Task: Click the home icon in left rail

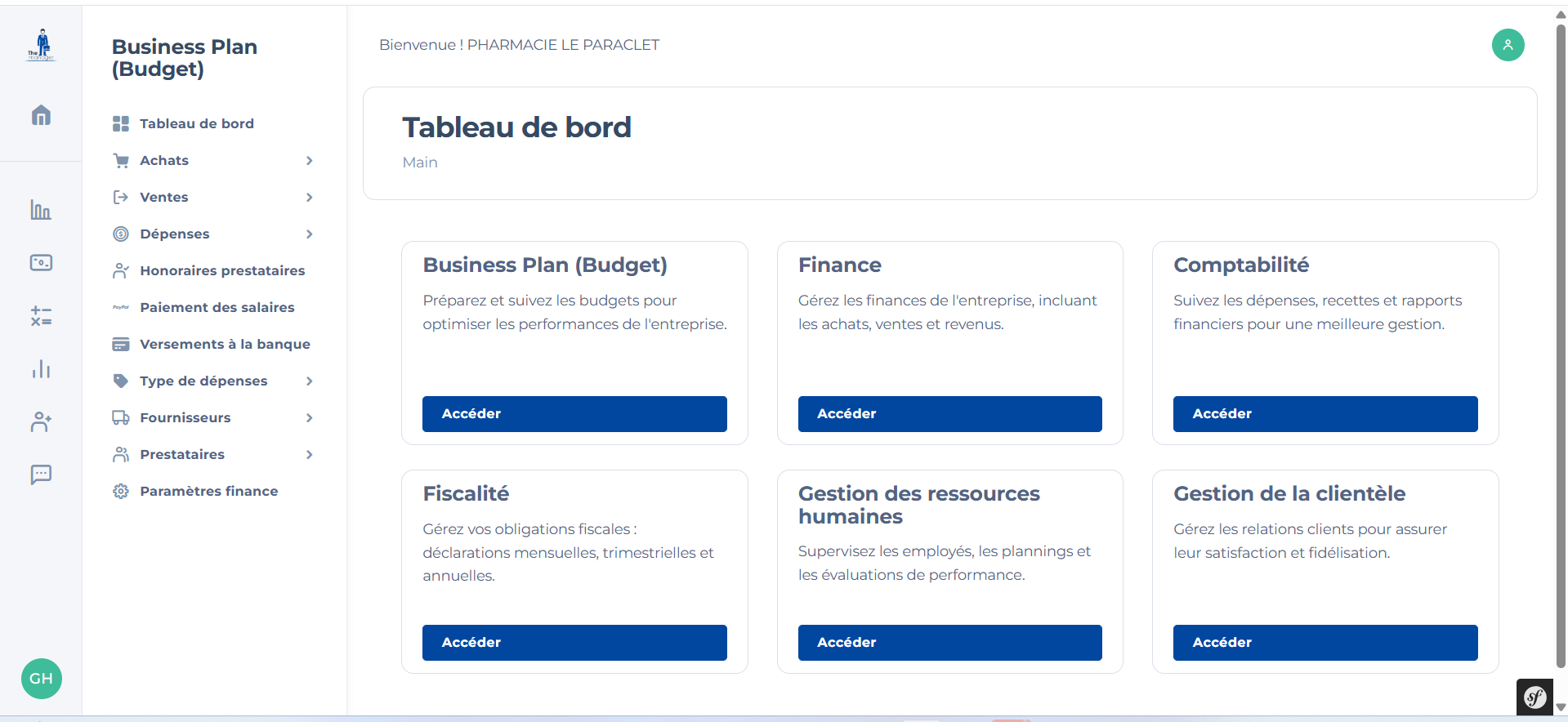Action: pos(41,115)
